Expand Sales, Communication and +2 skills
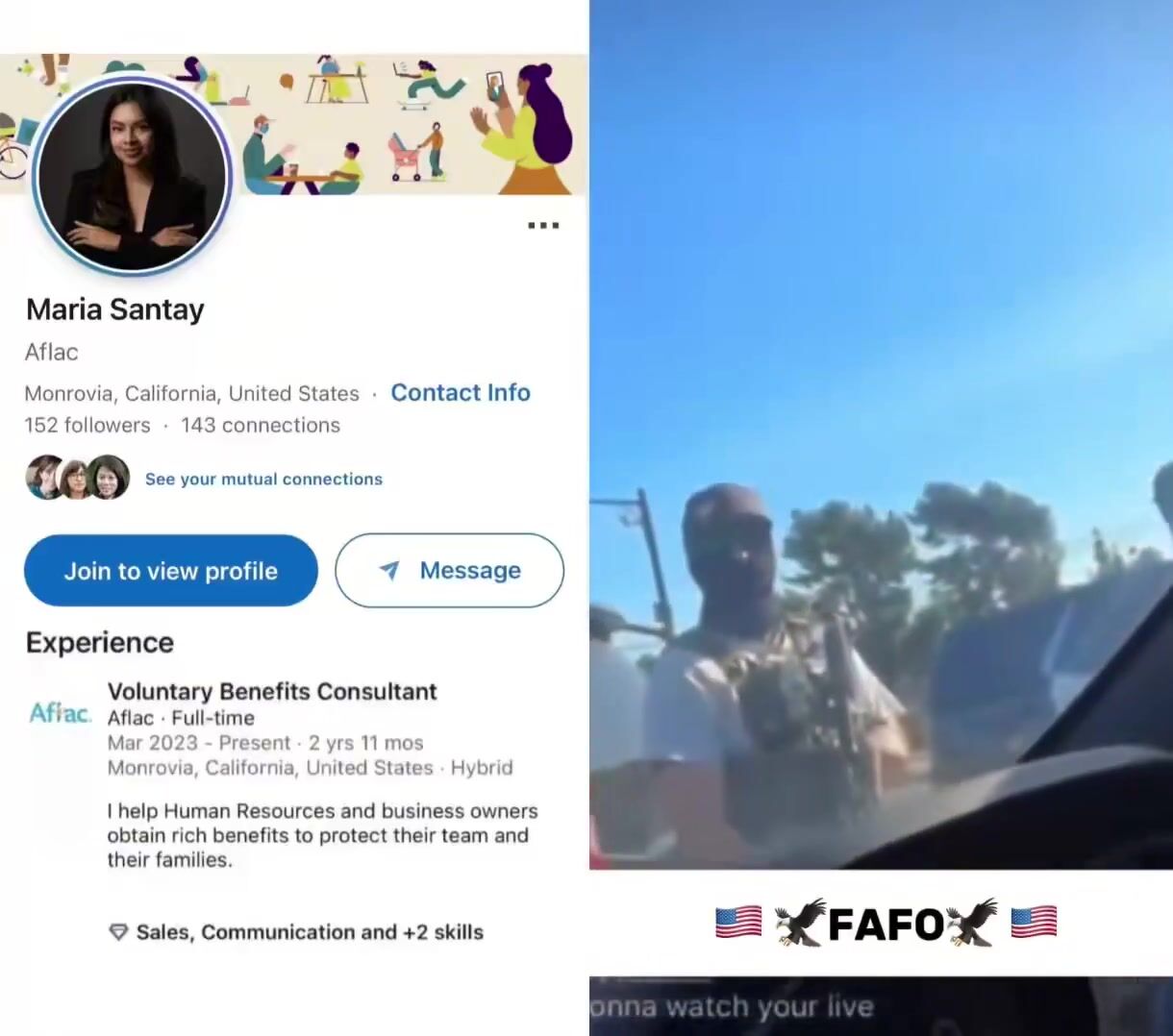Image resolution: width=1173 pixels, height=1036 pixels. tap(310, 932)
